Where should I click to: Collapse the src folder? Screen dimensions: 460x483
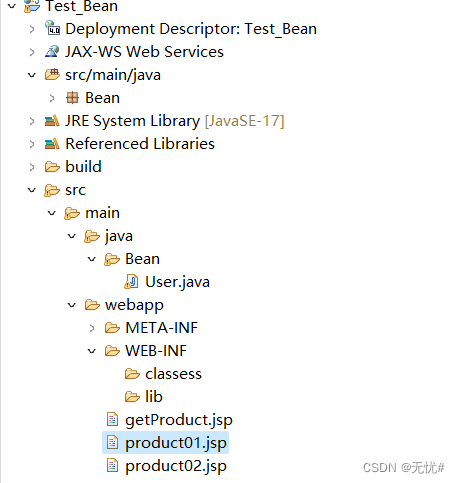click(32, 190)
